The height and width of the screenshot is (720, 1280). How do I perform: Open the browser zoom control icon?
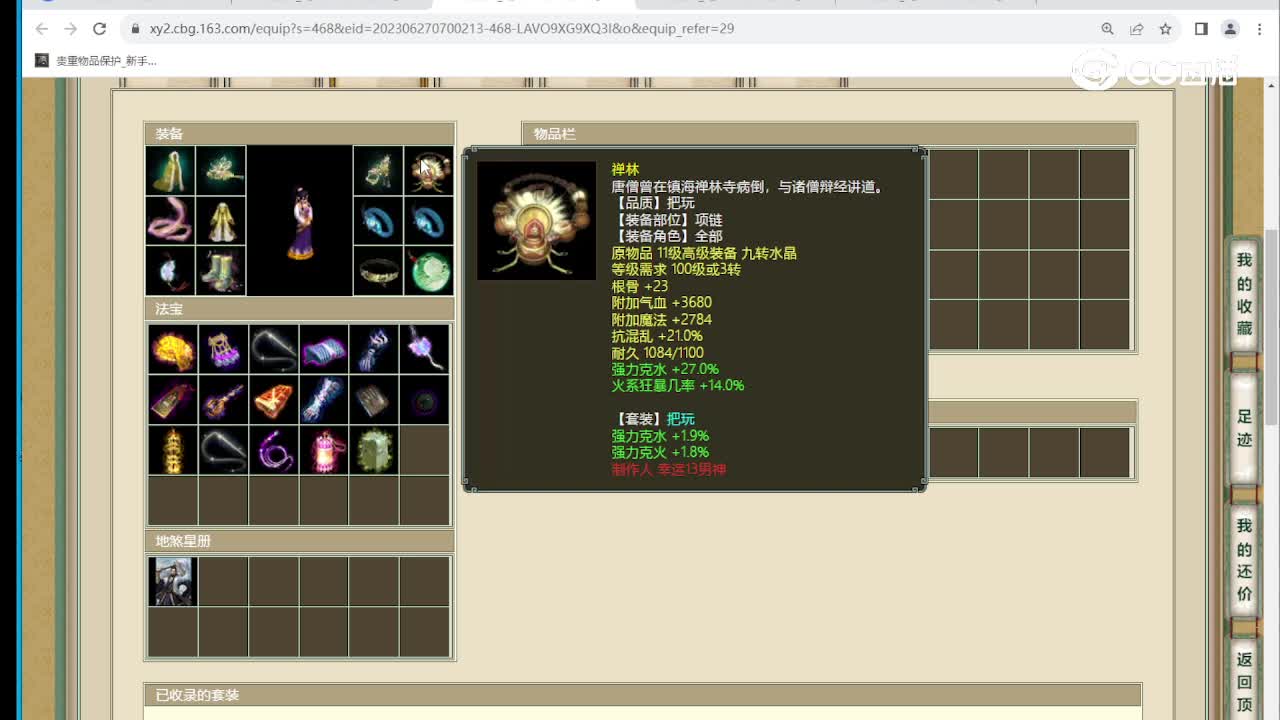tap(1108, 29)
